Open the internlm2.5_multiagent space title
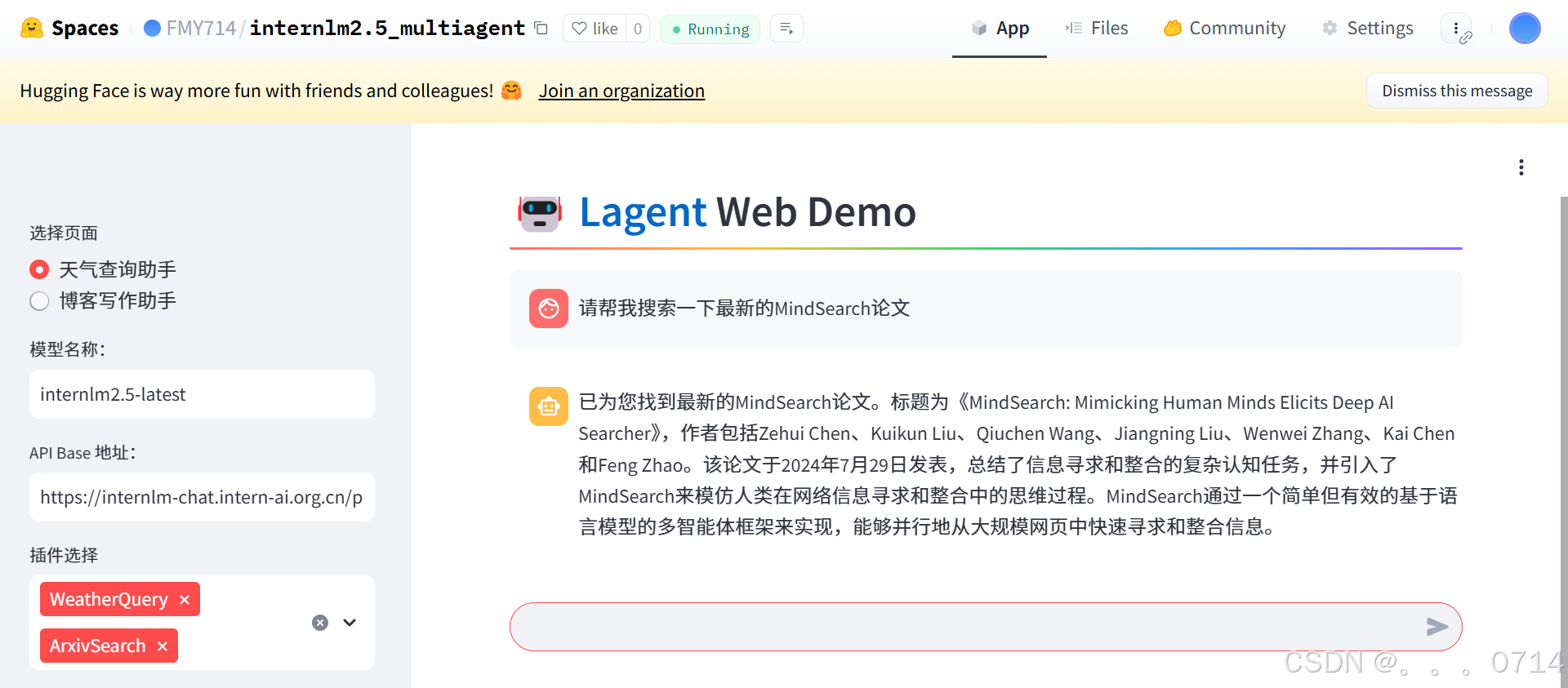This screenshot has height=688, width=1568. coord(387,29)
